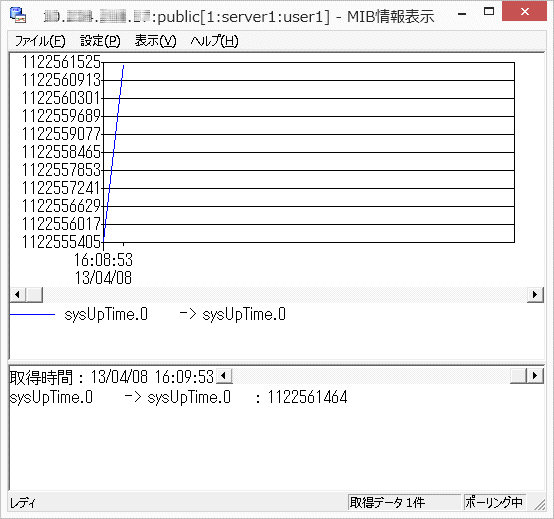
Task: Click the ポーリング中 status pane
Action: [x=494, y=502]
